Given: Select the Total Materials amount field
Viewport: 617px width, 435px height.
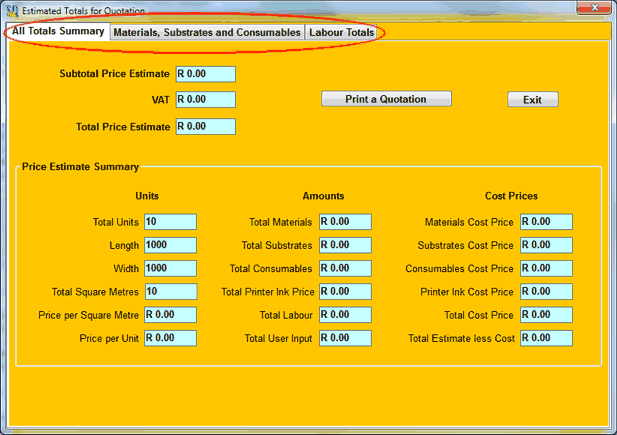Looking at the screenshot, I should coord(345,222).
